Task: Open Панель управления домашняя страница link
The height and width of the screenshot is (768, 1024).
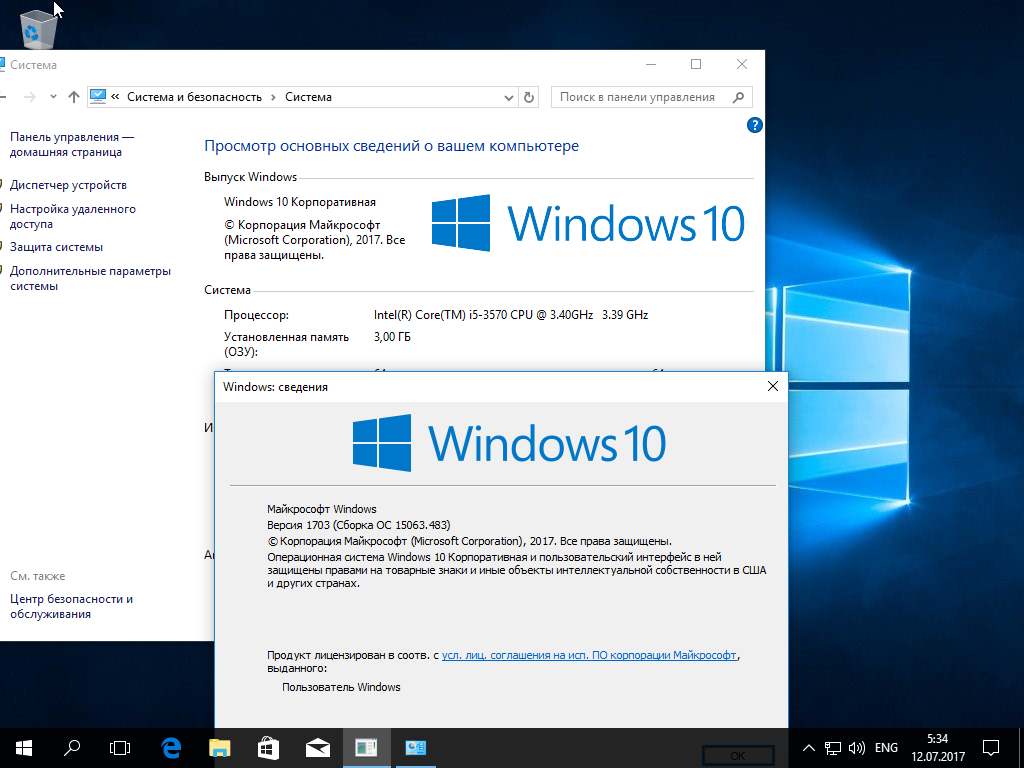Action: 72,144
